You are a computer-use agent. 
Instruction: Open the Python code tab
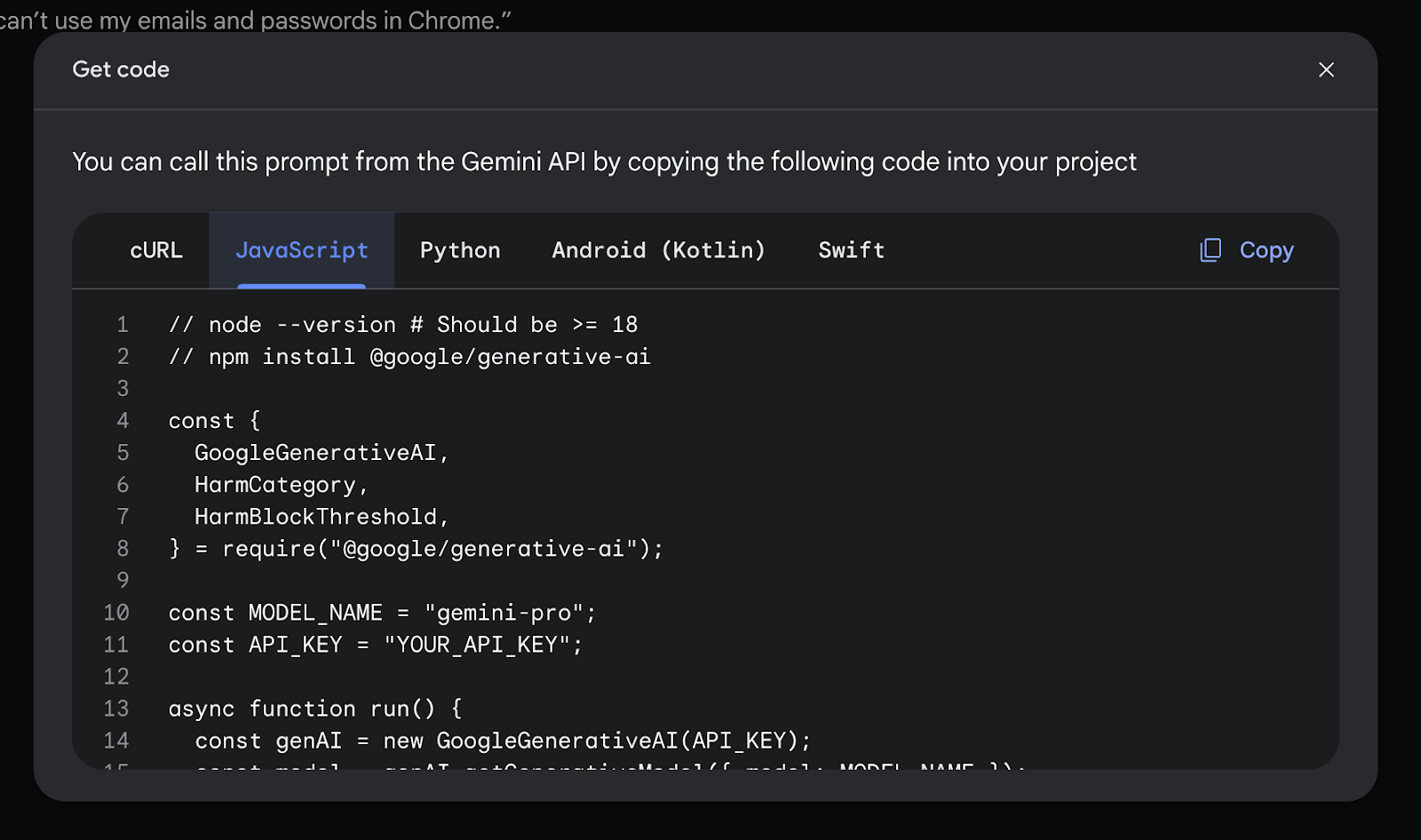click(460, 250)
